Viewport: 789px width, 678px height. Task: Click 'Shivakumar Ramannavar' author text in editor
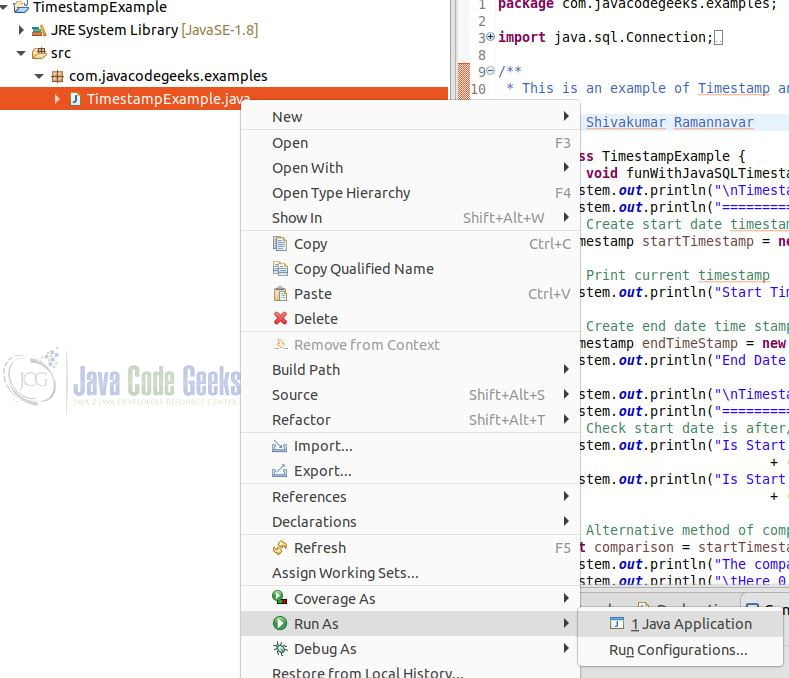tap(669, 122)
